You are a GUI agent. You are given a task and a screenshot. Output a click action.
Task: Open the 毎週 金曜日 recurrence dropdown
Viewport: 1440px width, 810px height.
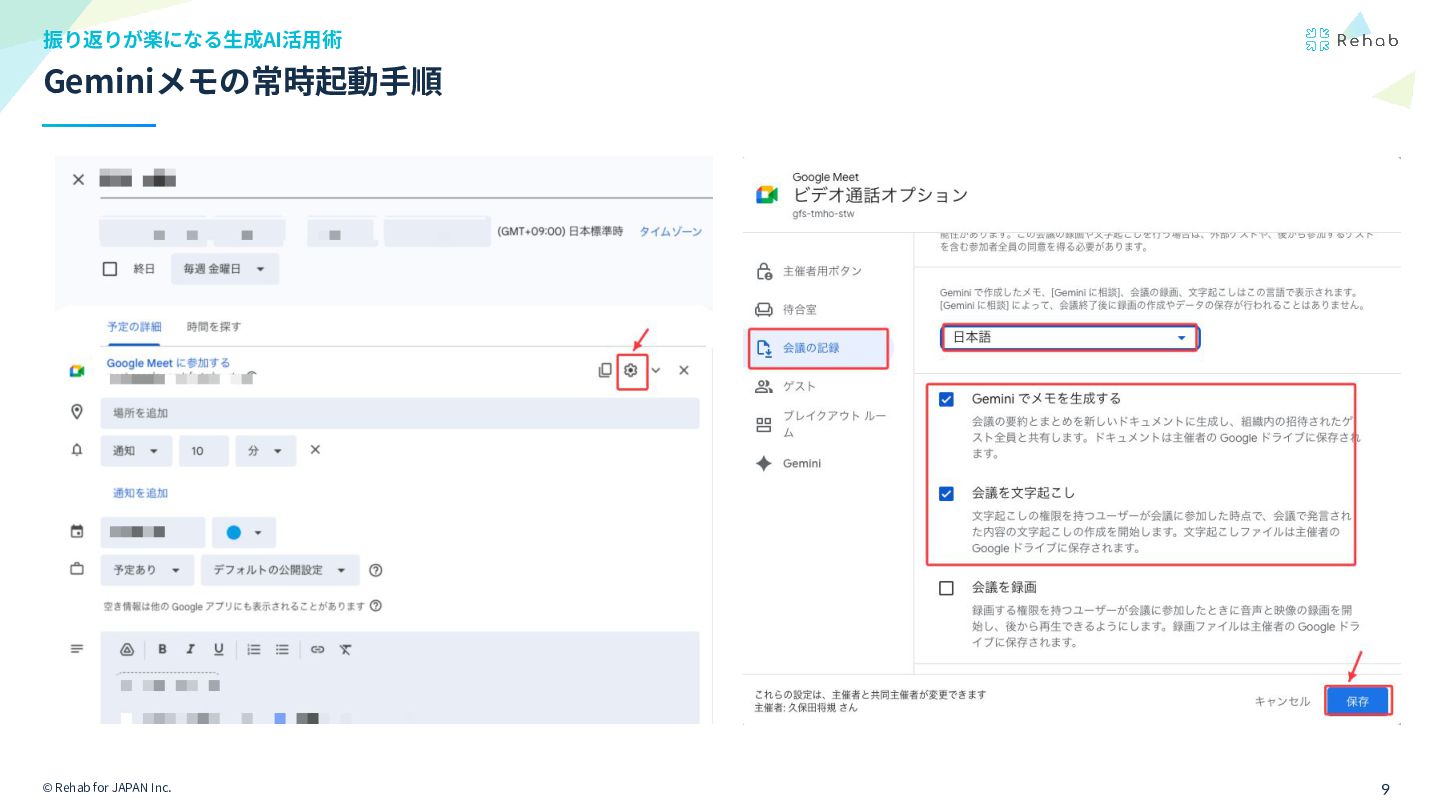pyautogui.click(x=224, y=269)
